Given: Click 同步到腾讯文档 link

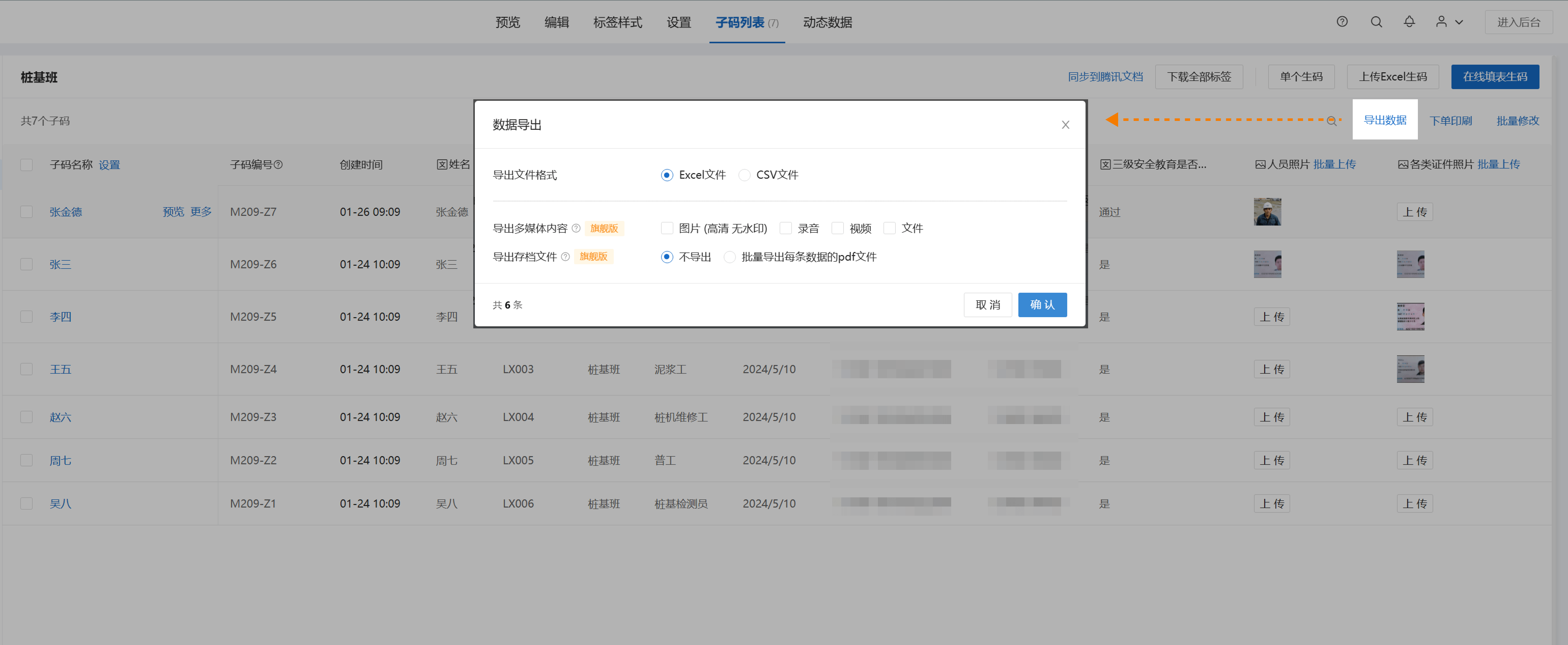Looking at the screenshot, I should click(x=1105, y=77).
